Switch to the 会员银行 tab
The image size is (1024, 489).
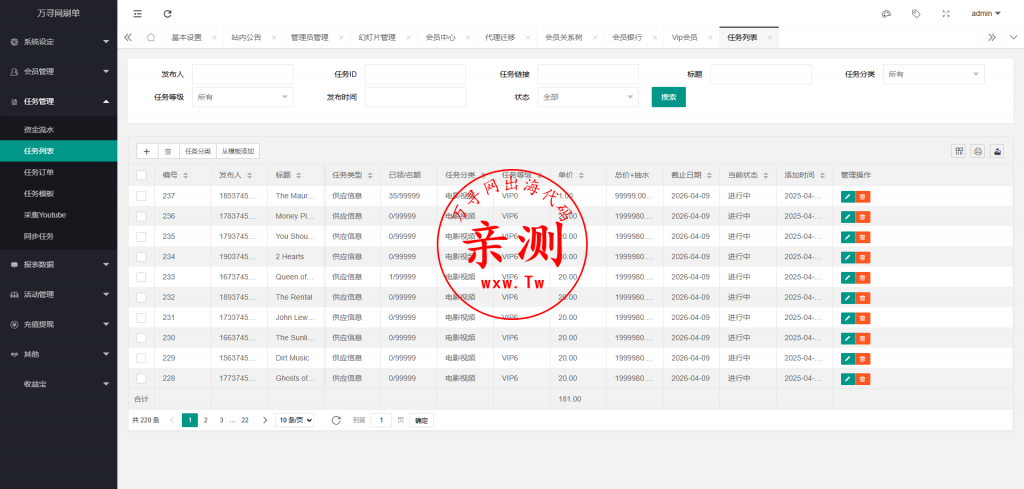(627, 38)
